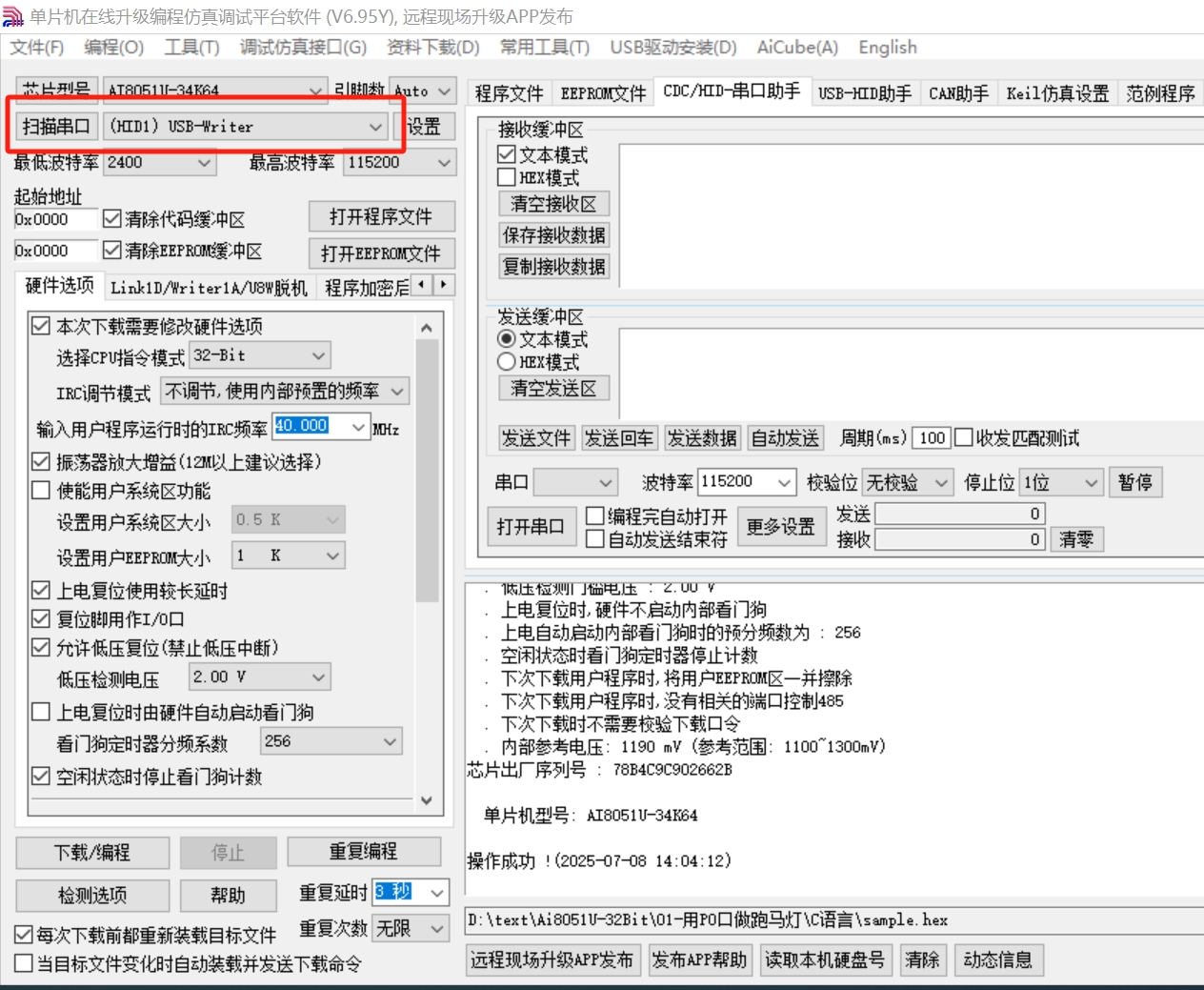This screenshot has width=1204, height=990.
Task: Open the 重复次数 无限 dropdown
Action: (411, 928)
